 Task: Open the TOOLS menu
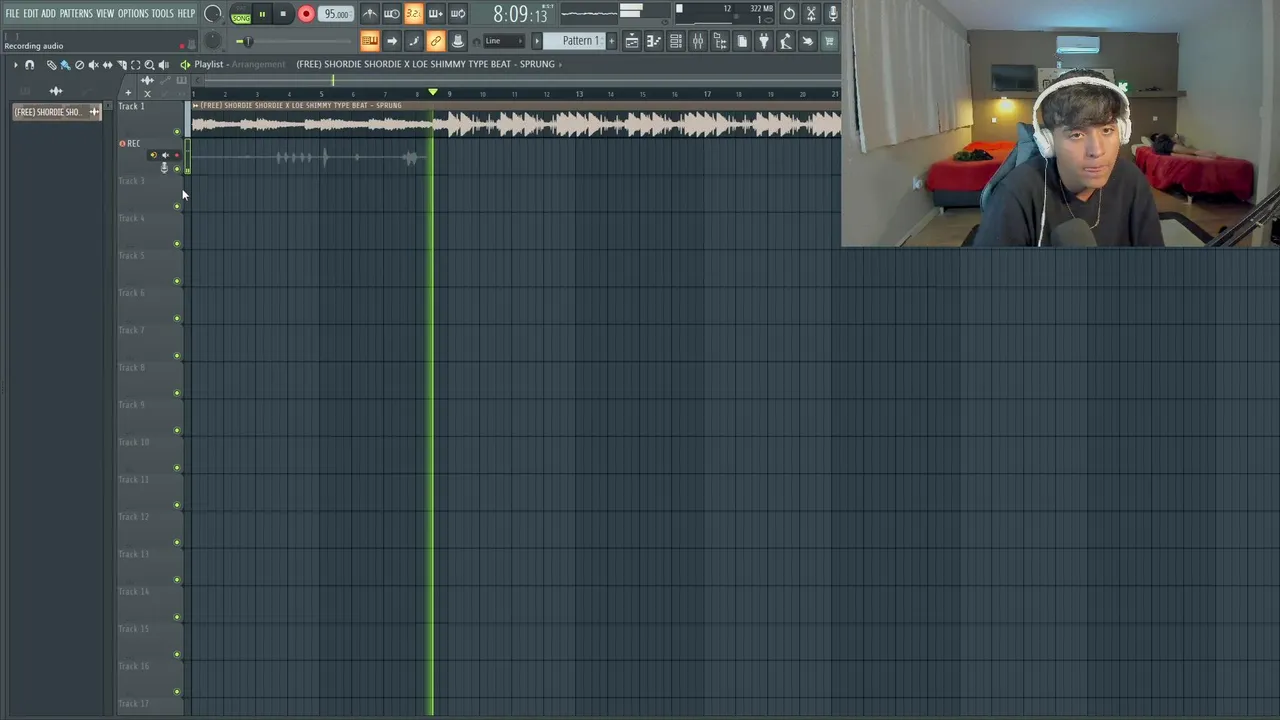162,13
